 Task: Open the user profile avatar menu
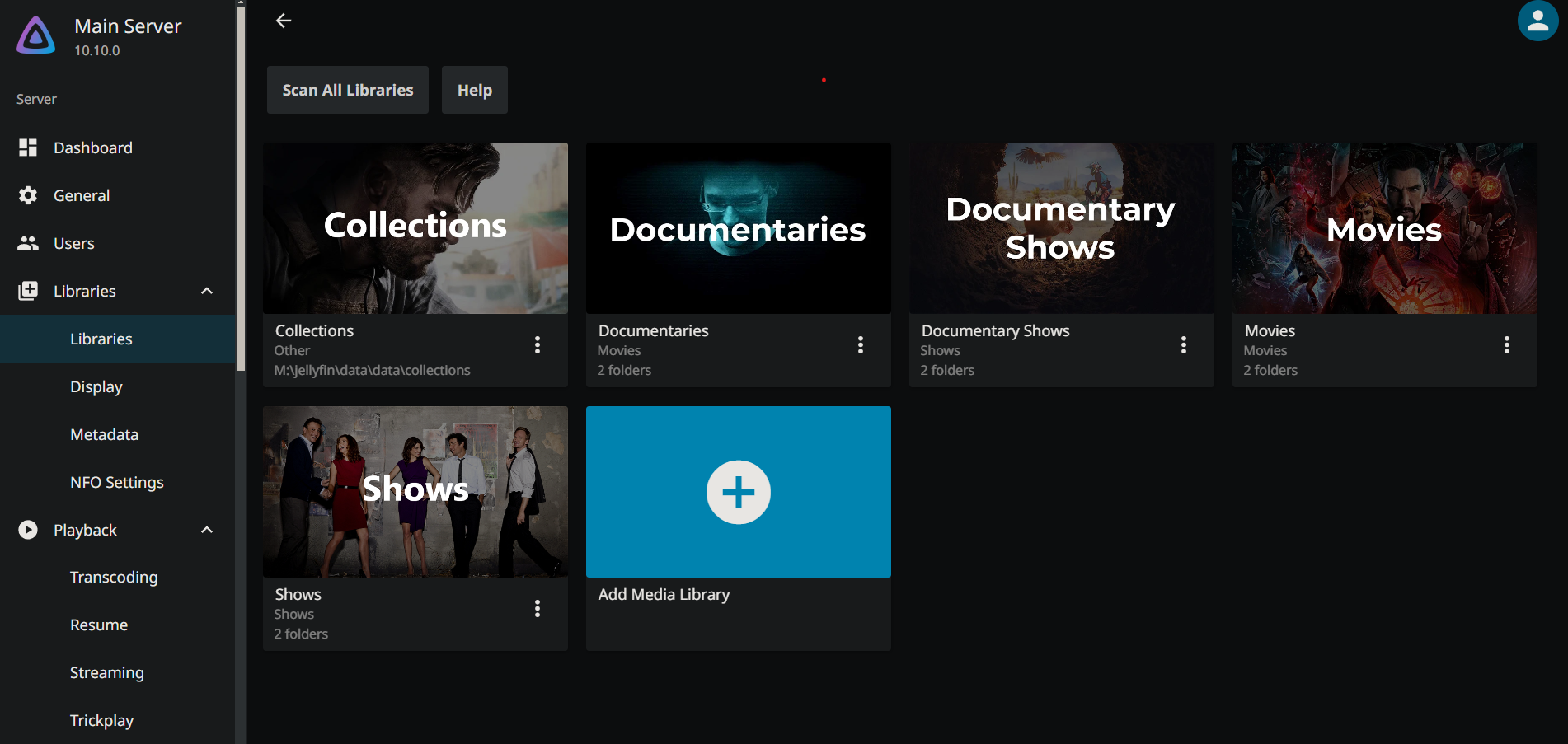(1537, 21)
